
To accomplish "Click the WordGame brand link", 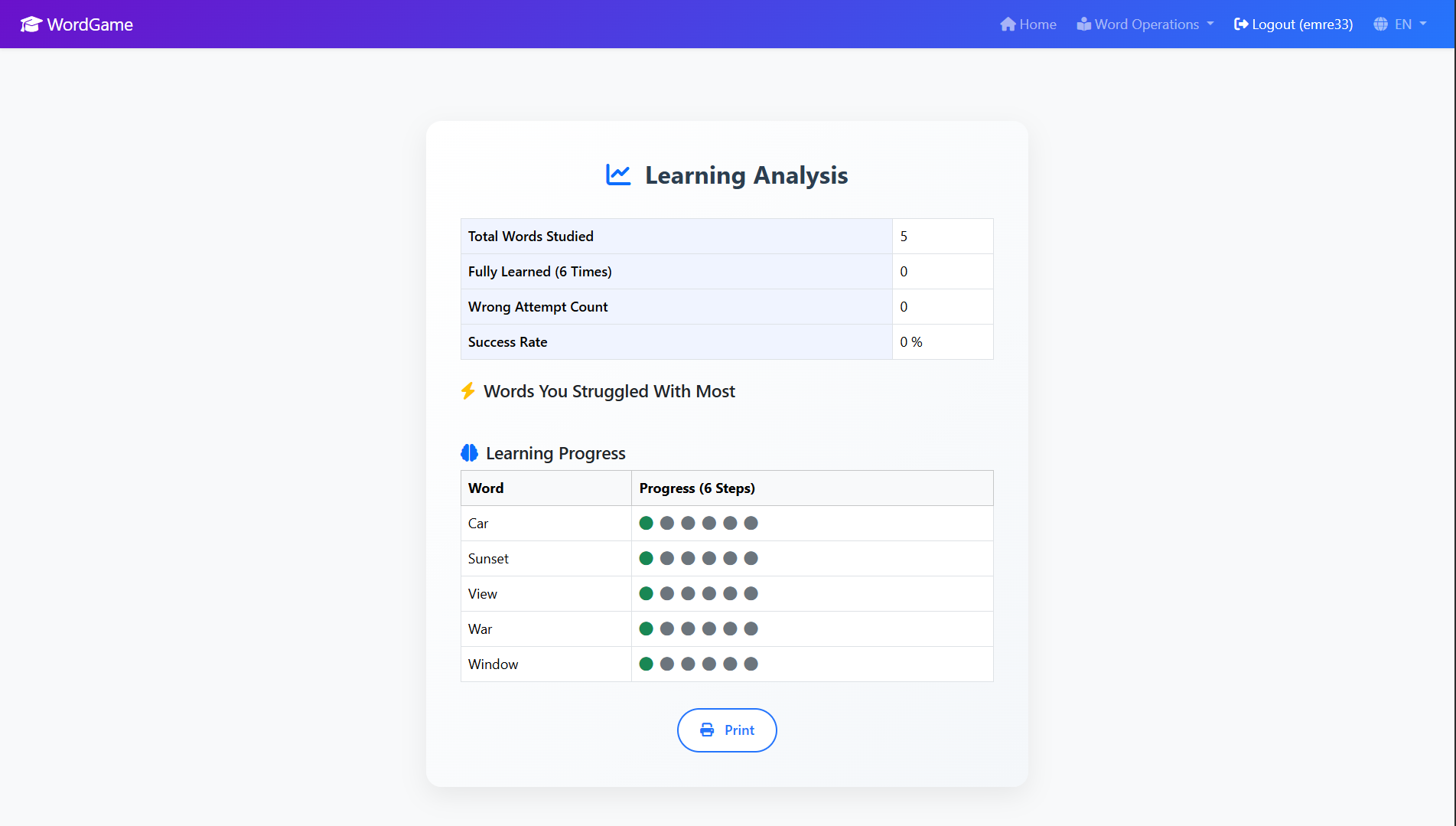I will pos(90,24).
